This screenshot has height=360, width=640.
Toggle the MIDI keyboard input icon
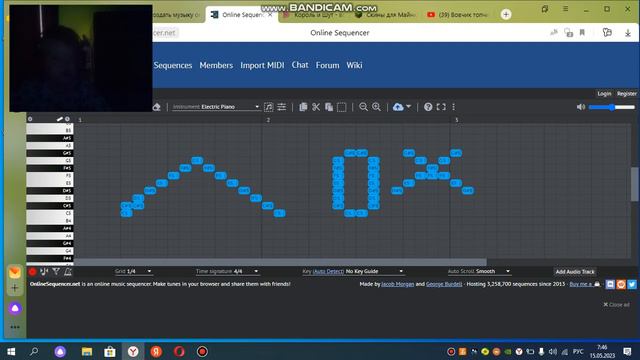pos(44,271)
